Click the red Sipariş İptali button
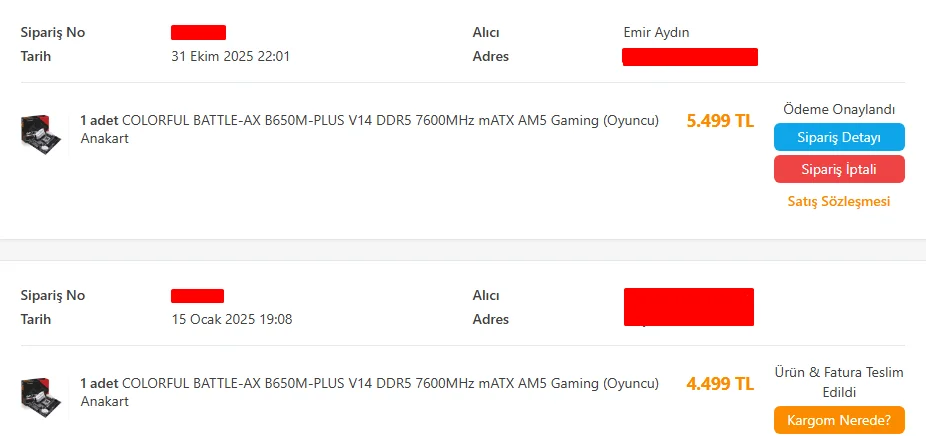This screenshot has width=926, height=436. [839, 169]
